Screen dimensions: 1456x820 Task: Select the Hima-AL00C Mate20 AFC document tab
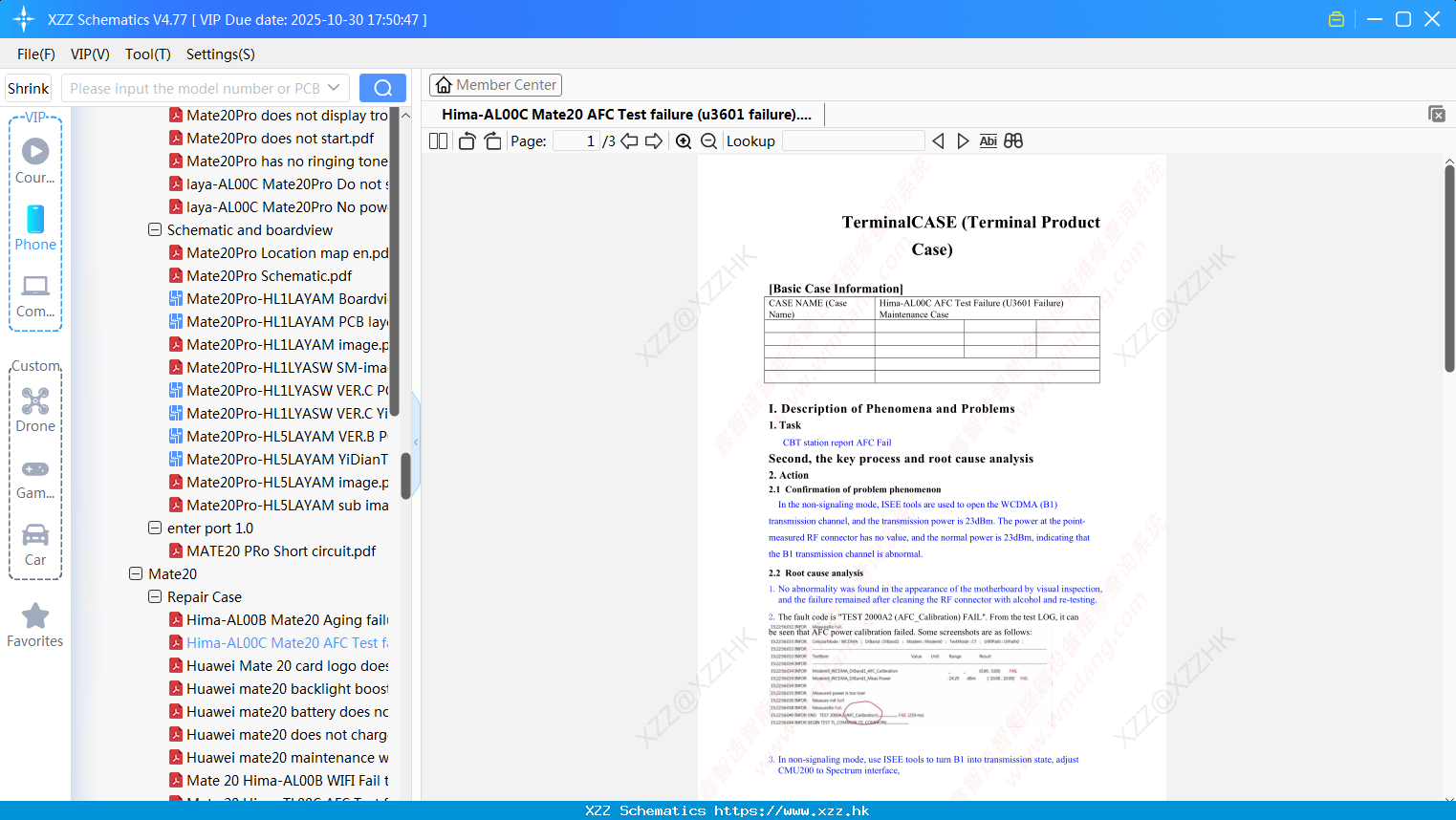(x=627, y=115)
